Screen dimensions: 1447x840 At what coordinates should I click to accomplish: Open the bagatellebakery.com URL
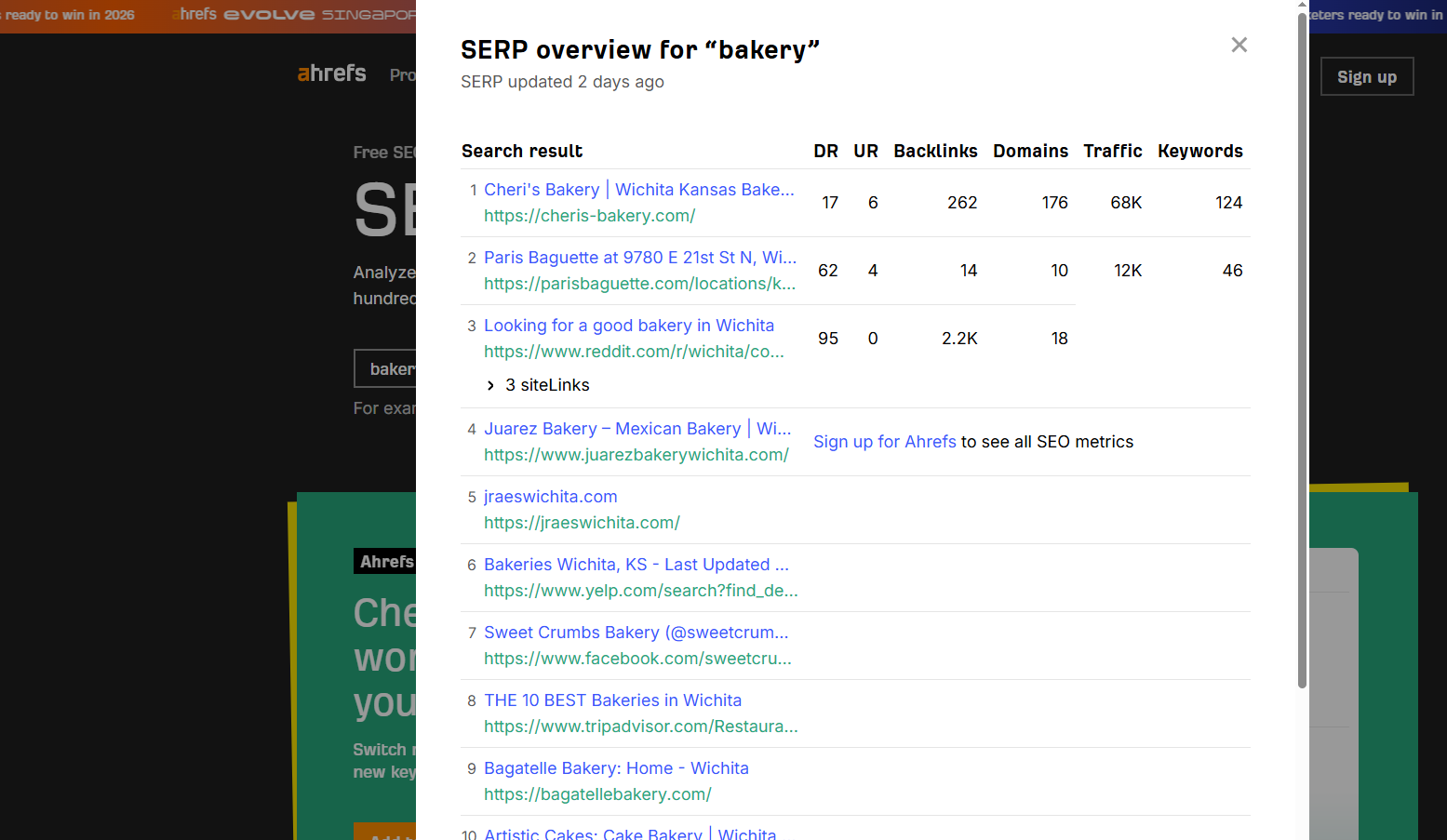(x=597, y=794)
